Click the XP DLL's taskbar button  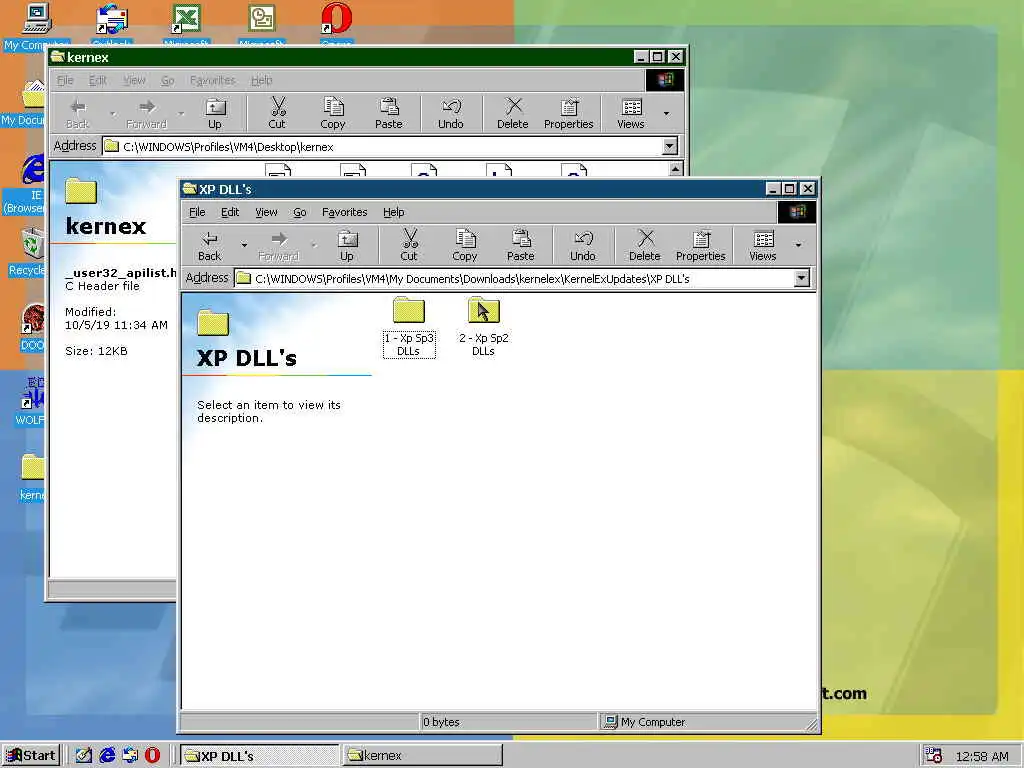point(259,756)
